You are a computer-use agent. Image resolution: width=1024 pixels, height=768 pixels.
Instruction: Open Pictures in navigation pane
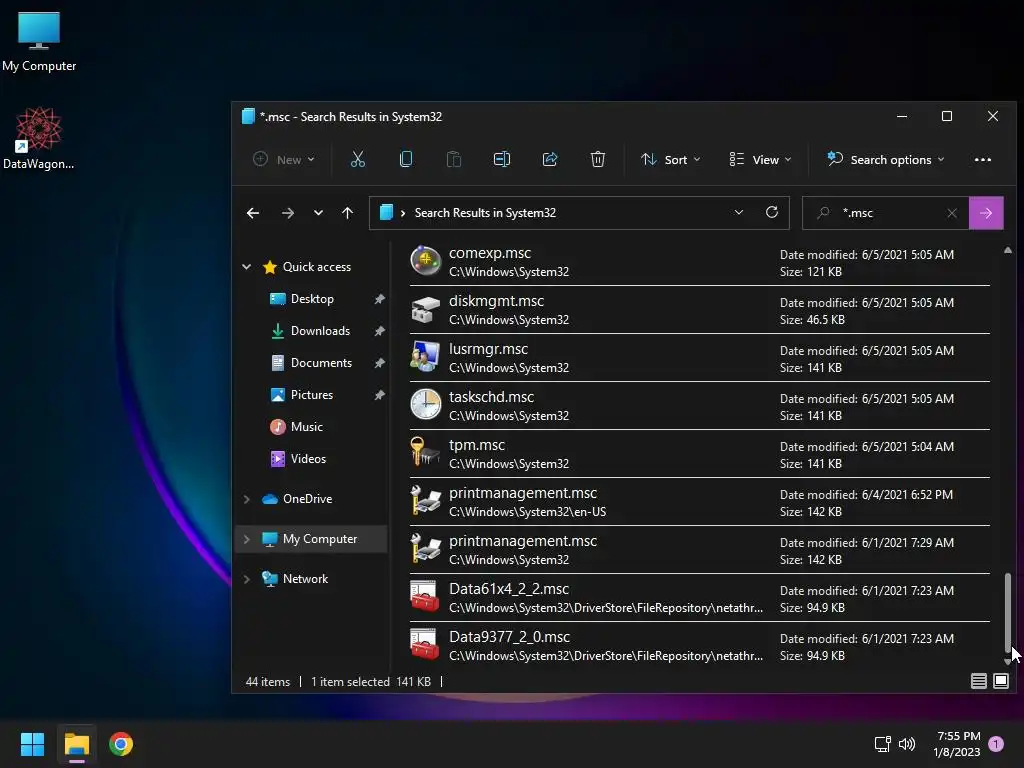pos(312,395)
